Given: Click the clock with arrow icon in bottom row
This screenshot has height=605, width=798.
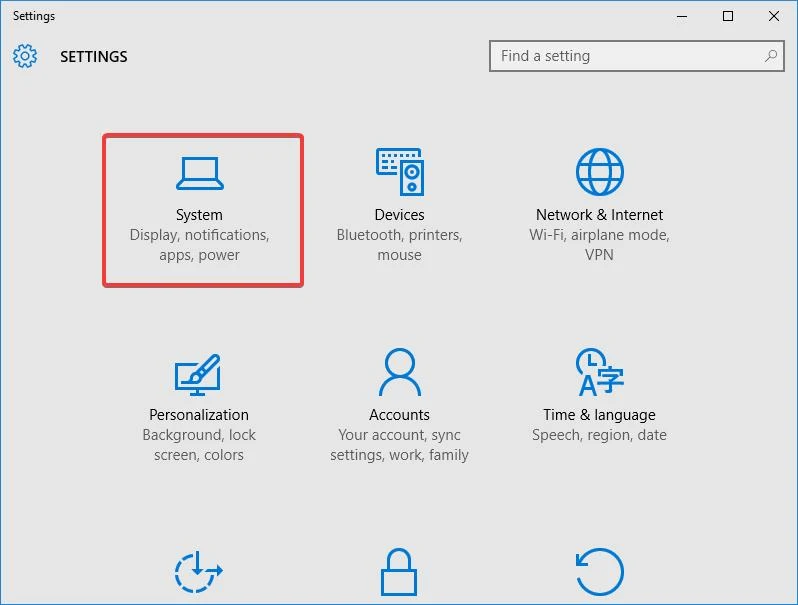Looking at the screenshot, I should (x=198, y=571).
